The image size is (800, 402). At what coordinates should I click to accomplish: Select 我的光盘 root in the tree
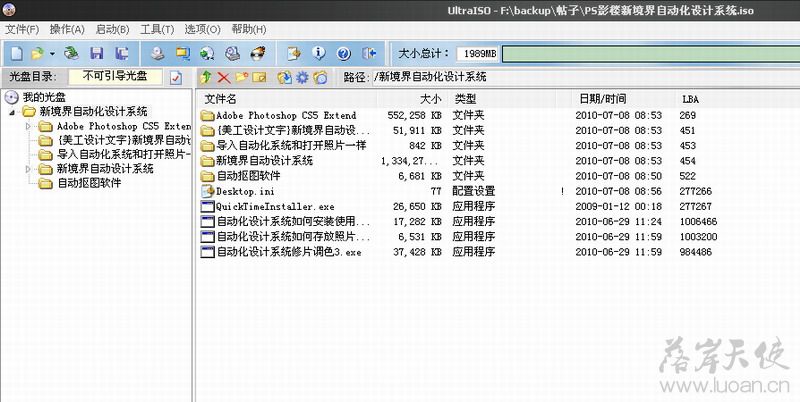point(44,97)
